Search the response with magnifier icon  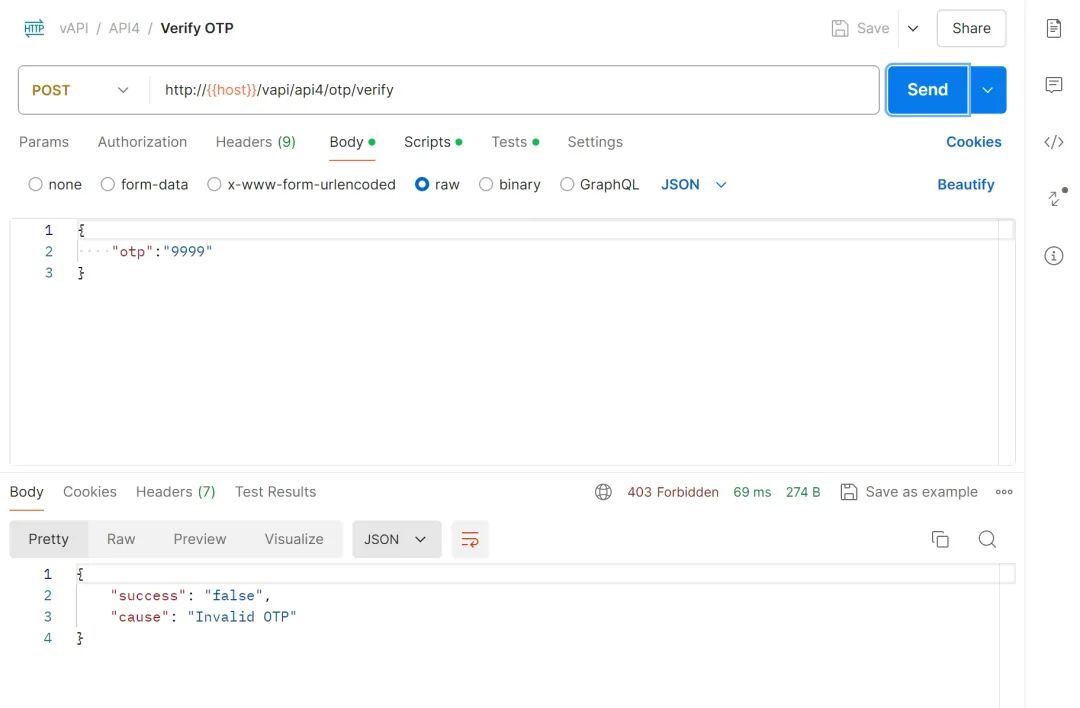pos(986,539)
